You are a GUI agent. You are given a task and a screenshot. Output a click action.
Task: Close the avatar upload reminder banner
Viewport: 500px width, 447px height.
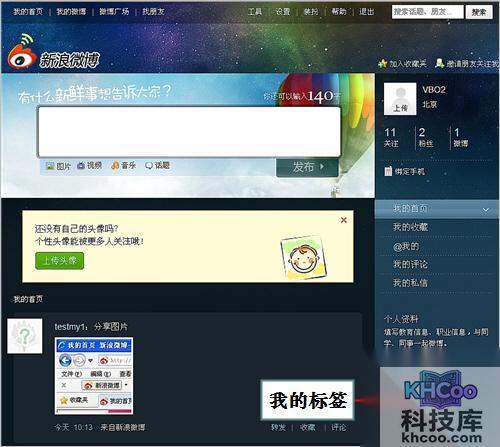[344, 220]
